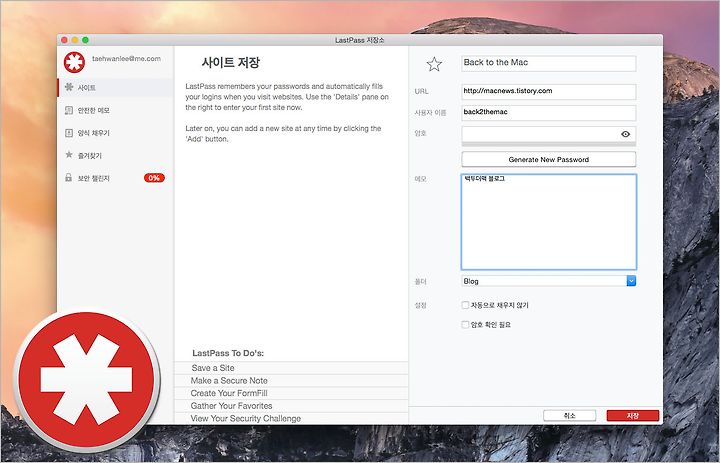
Task: Click the 0% security score badge
Action: tap(154, 178)
